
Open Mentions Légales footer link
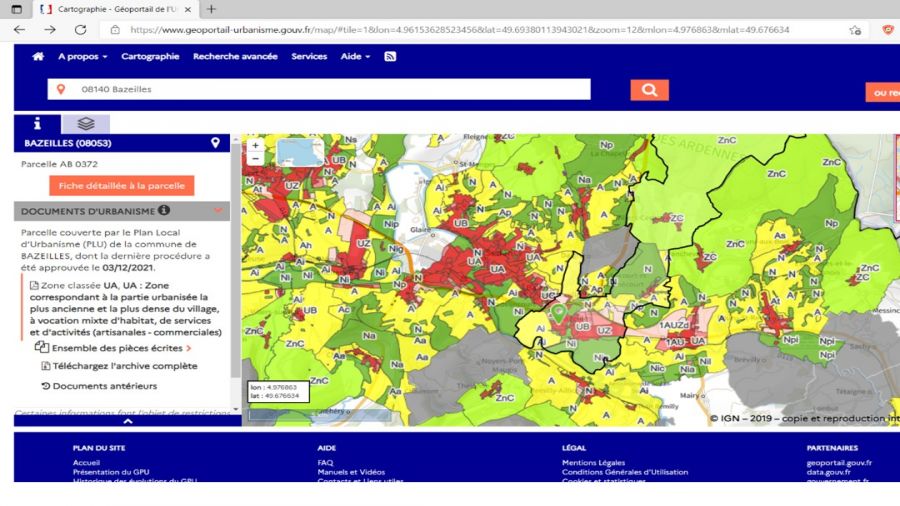(593, 462)
